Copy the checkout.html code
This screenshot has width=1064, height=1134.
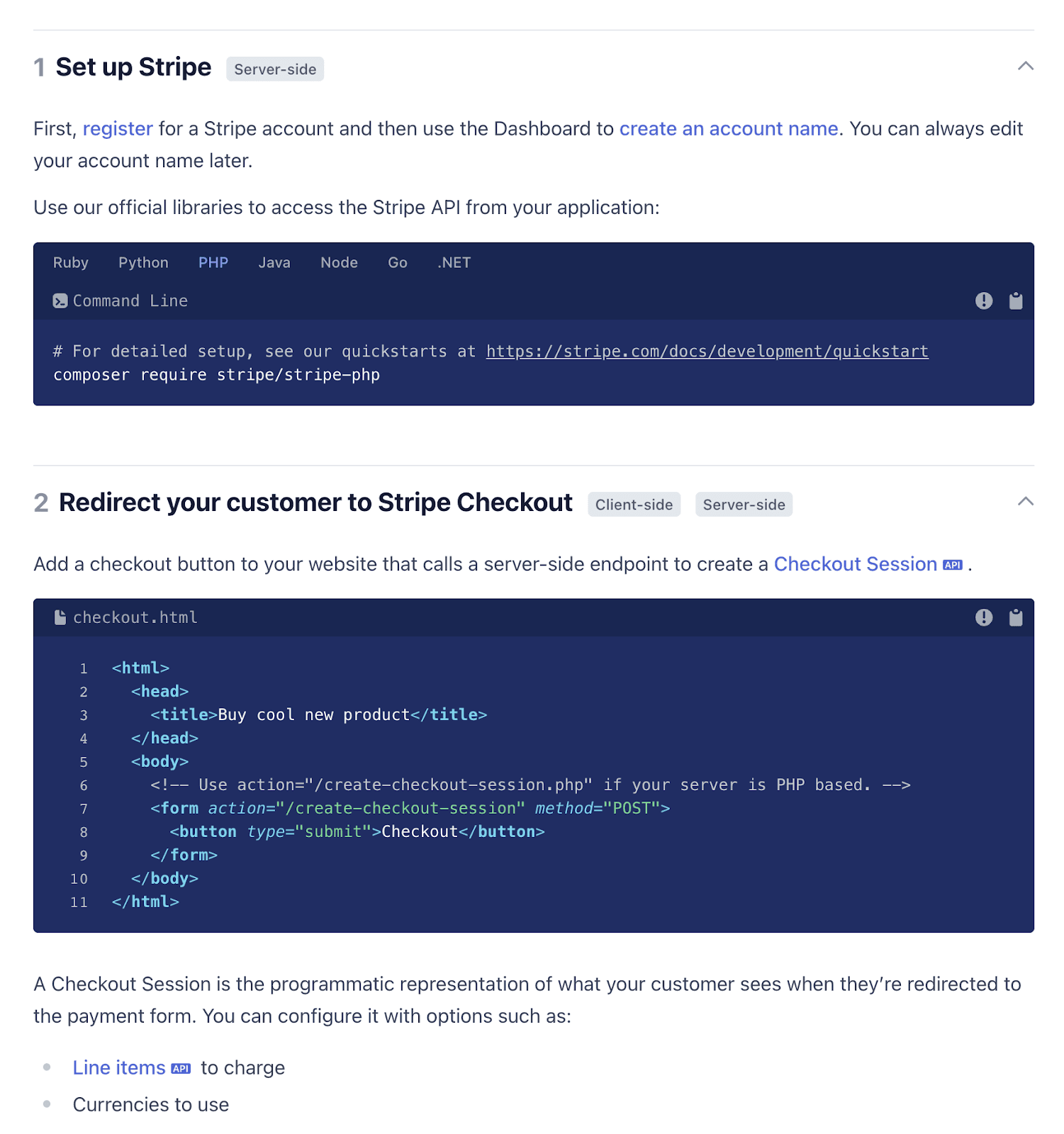[x=1015, y=617]
